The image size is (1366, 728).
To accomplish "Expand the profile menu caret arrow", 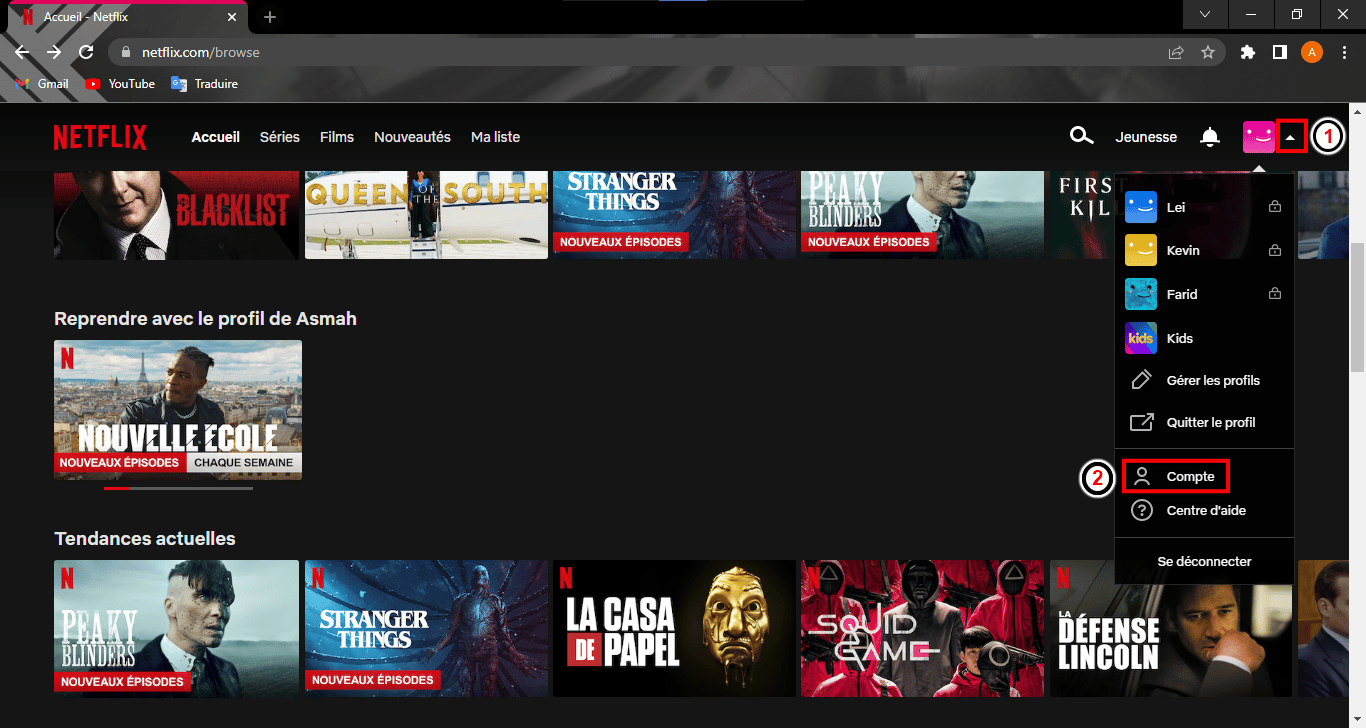I will tap(1291, 137).
